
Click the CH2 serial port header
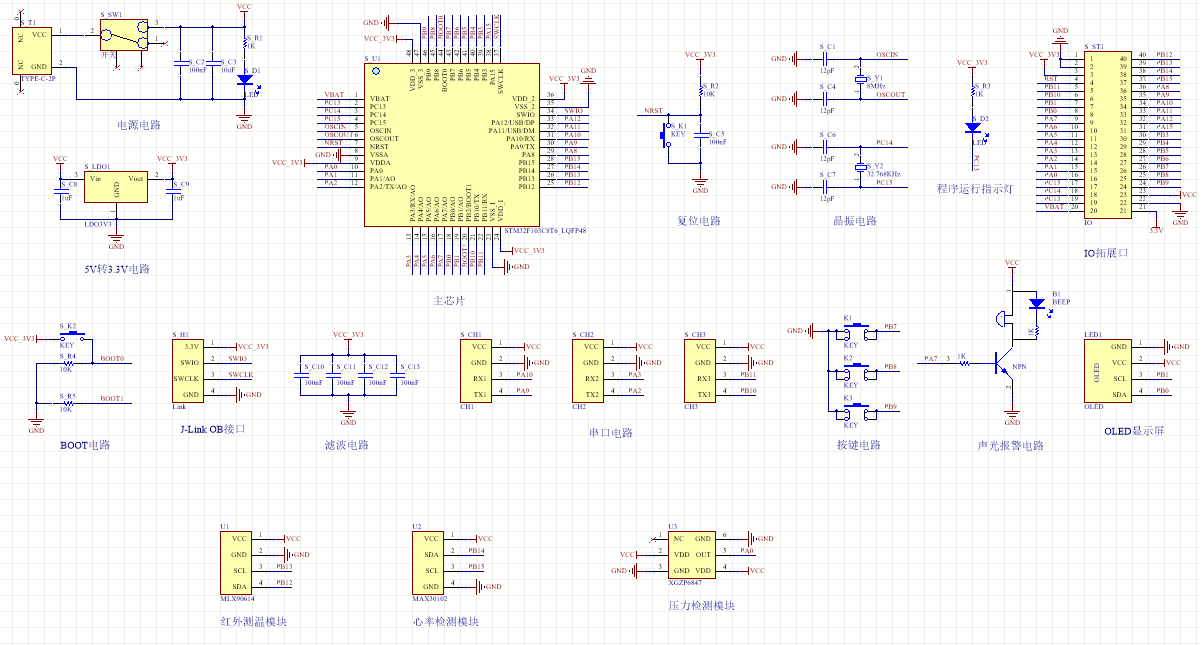592,371
